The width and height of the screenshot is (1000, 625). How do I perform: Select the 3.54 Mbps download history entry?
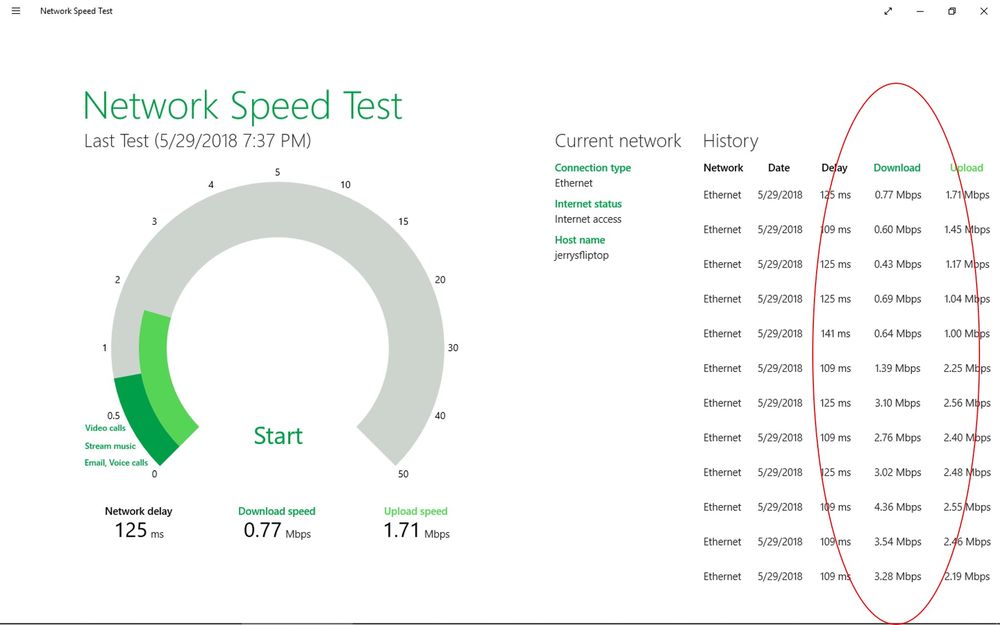(897, 542)
